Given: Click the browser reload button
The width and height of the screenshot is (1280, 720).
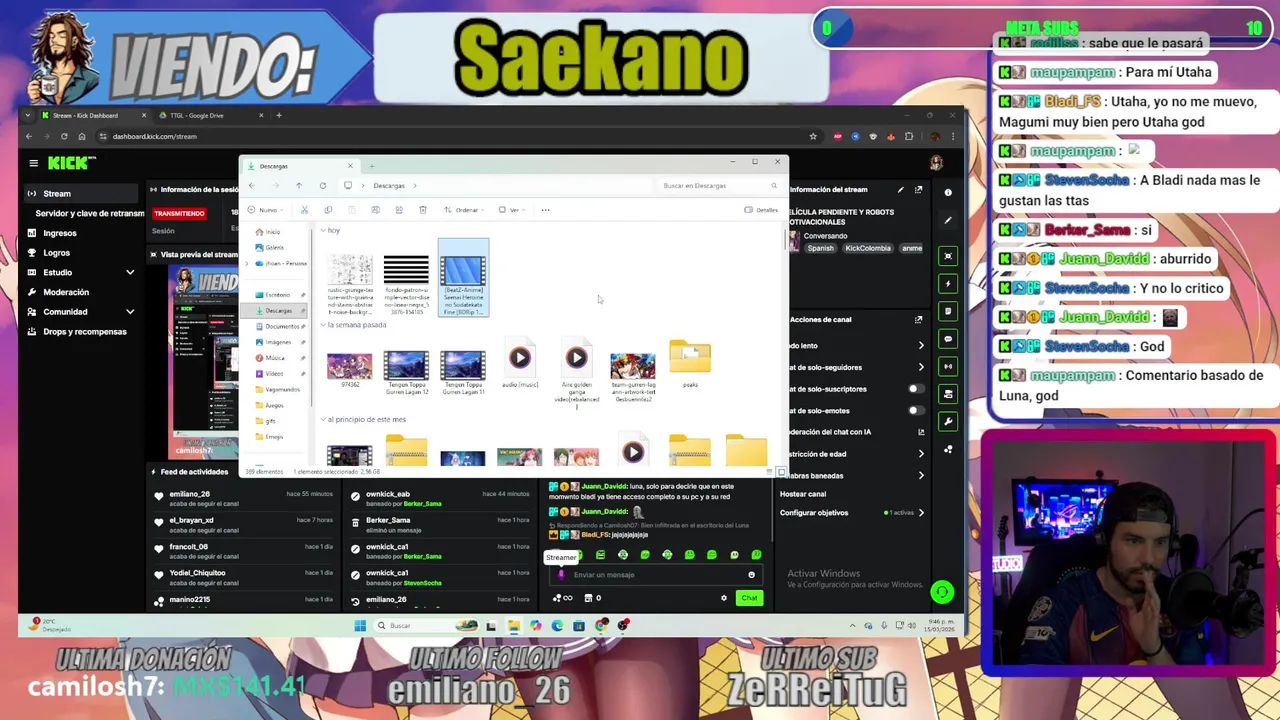Looking at the screenshot, I should (x=64, y=136).
